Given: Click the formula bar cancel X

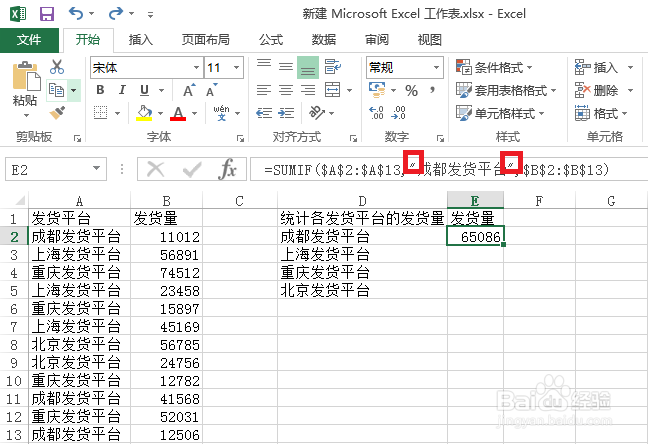Looking at the screenshot, I should [156, 169].
